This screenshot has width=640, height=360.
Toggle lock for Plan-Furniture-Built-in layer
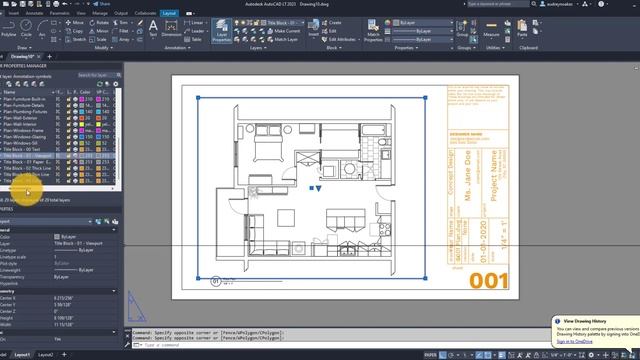tap(69, 99)
